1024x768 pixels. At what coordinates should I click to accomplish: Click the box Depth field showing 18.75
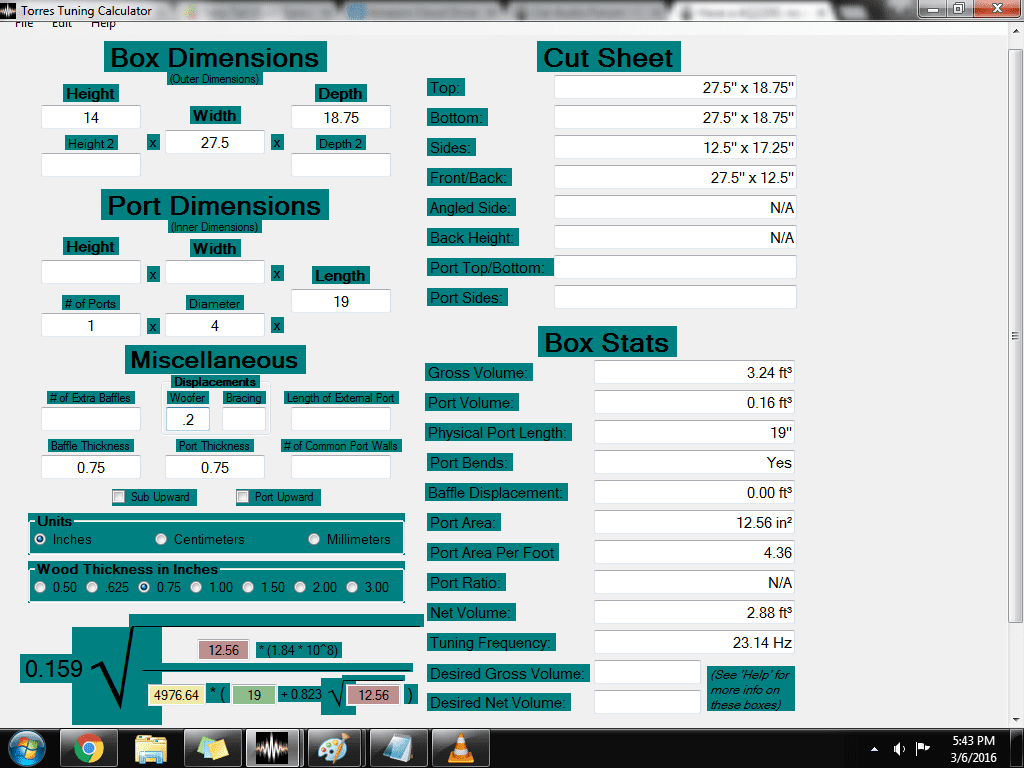tap(341, 118)
